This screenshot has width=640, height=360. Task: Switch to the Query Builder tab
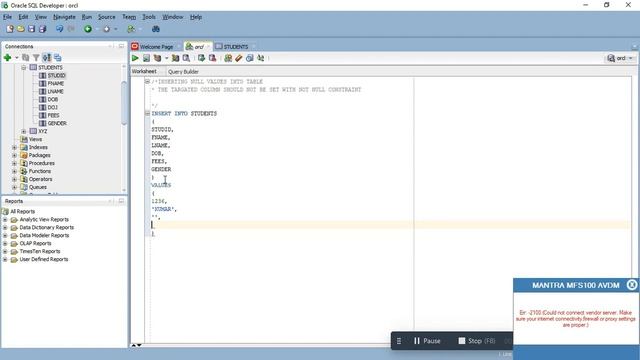coord(183,71)
